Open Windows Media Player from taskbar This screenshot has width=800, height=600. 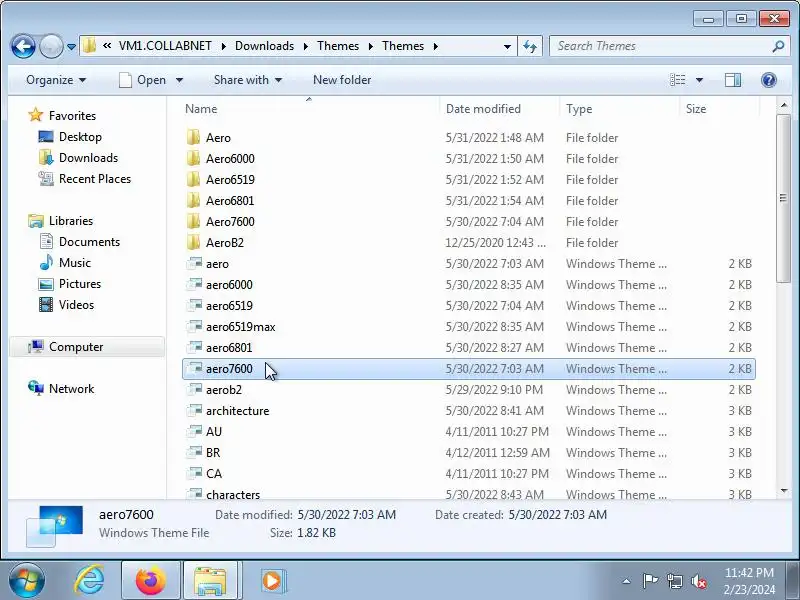[272, 581]
